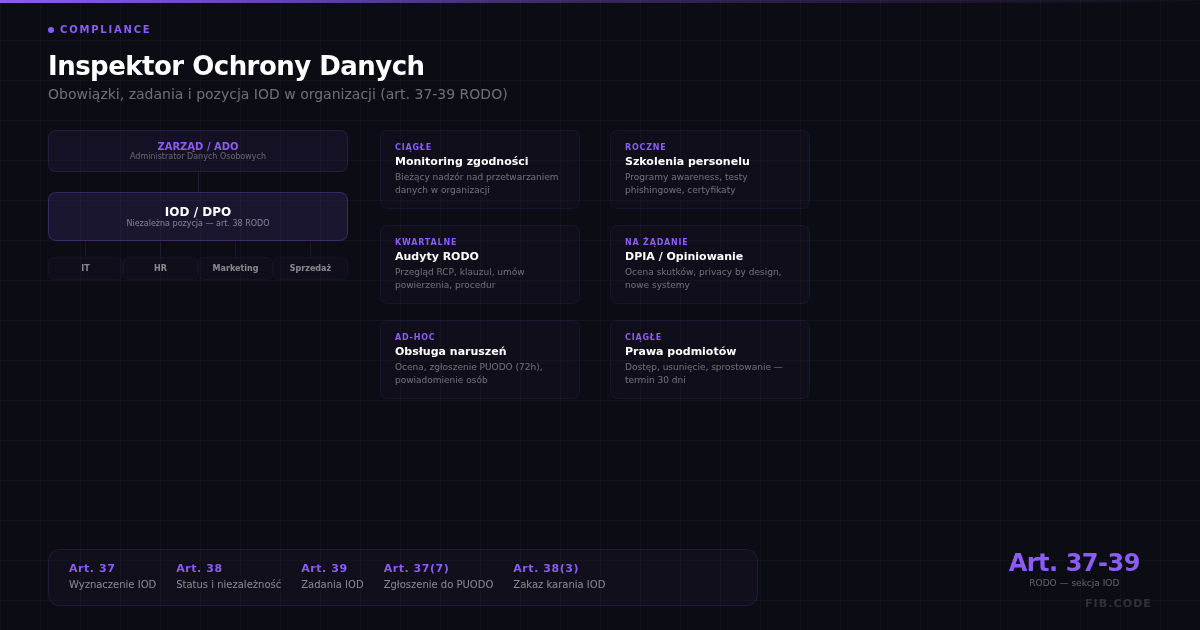Select Art. 39 Zadania IOD
1200x630 pixels.
332,577
